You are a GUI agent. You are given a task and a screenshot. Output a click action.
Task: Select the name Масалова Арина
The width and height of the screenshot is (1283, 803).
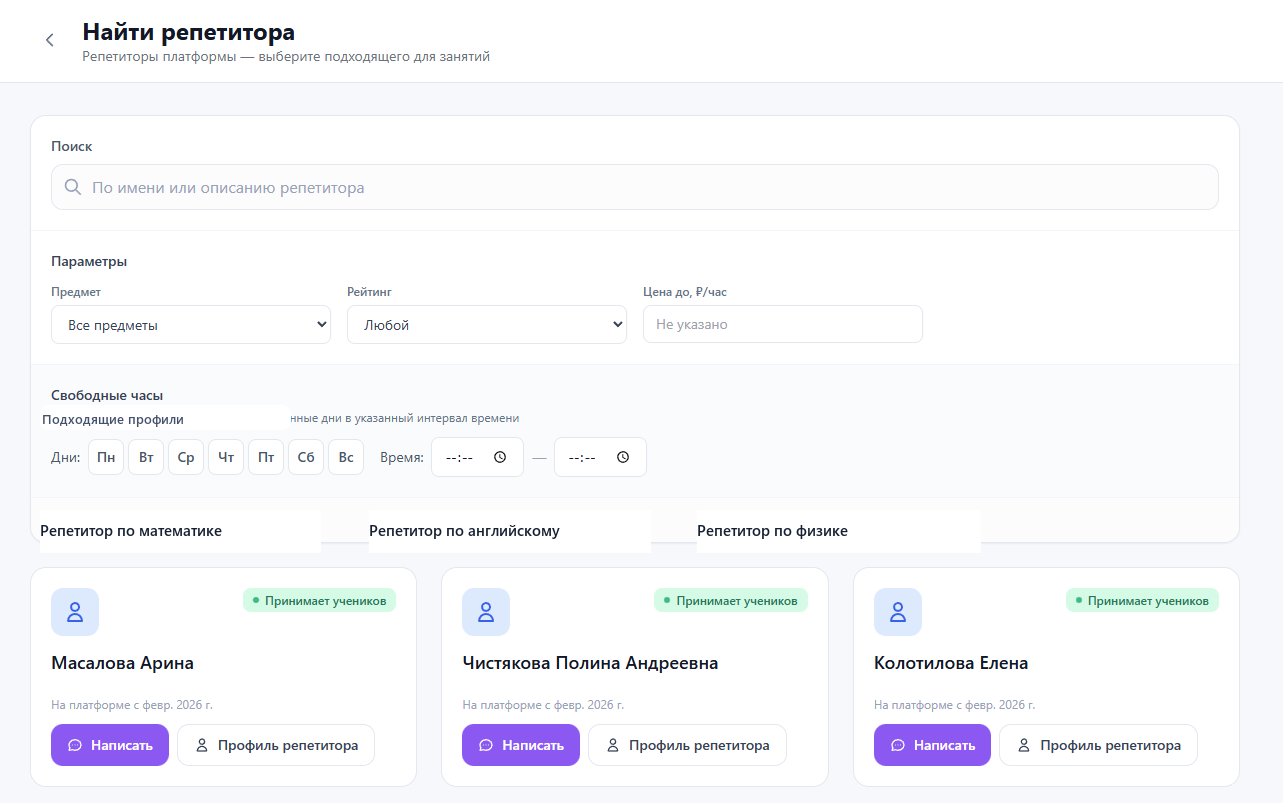(x=122, y=663)
